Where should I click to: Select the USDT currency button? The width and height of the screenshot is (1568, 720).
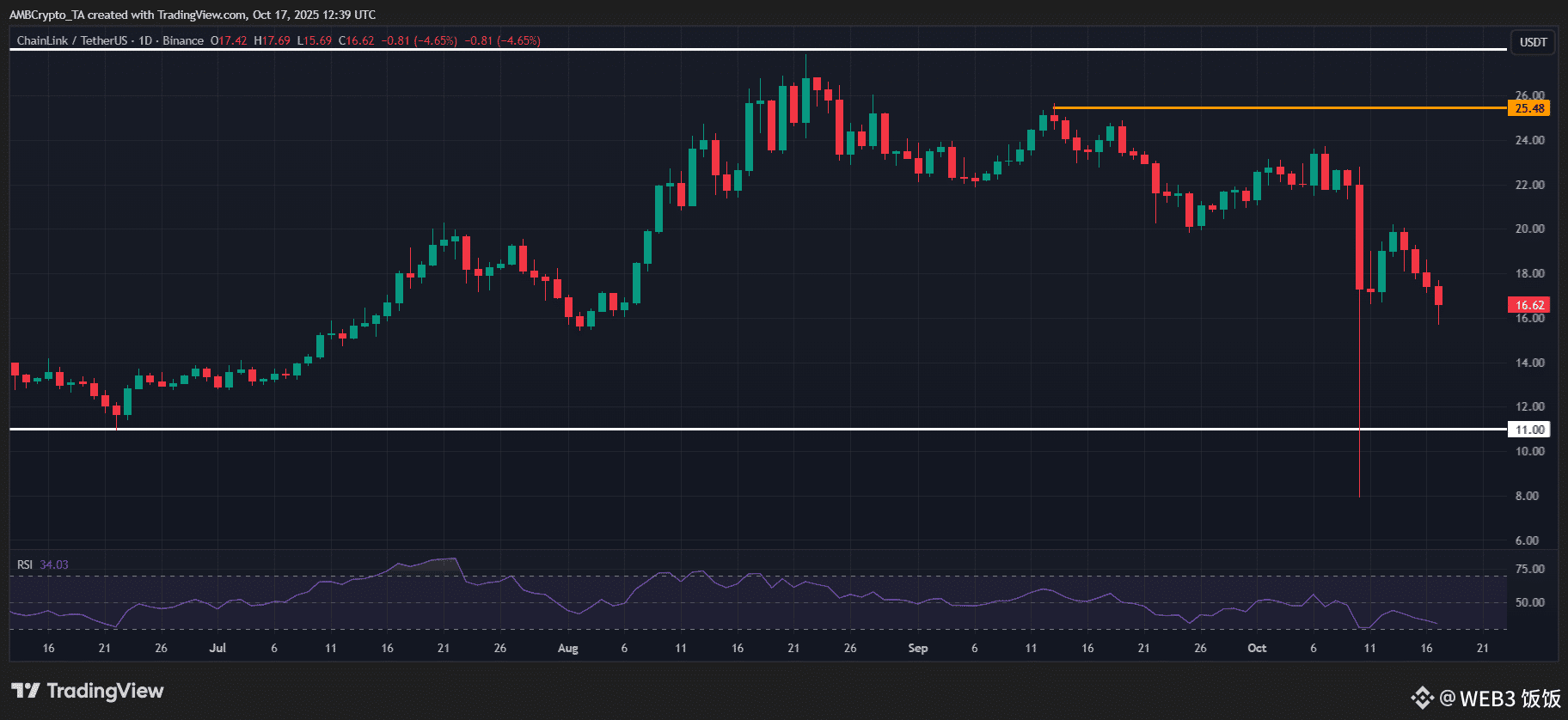(1533, 42)
